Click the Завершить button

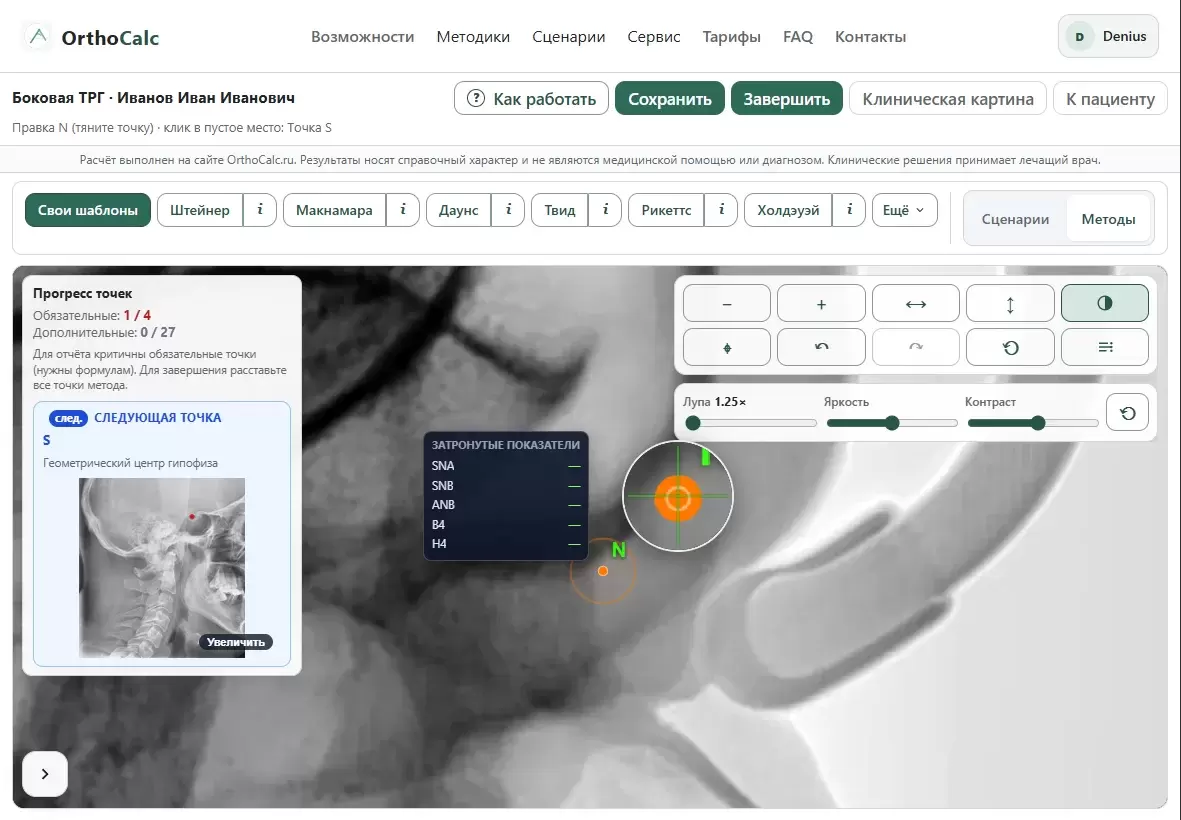(786, 99)
